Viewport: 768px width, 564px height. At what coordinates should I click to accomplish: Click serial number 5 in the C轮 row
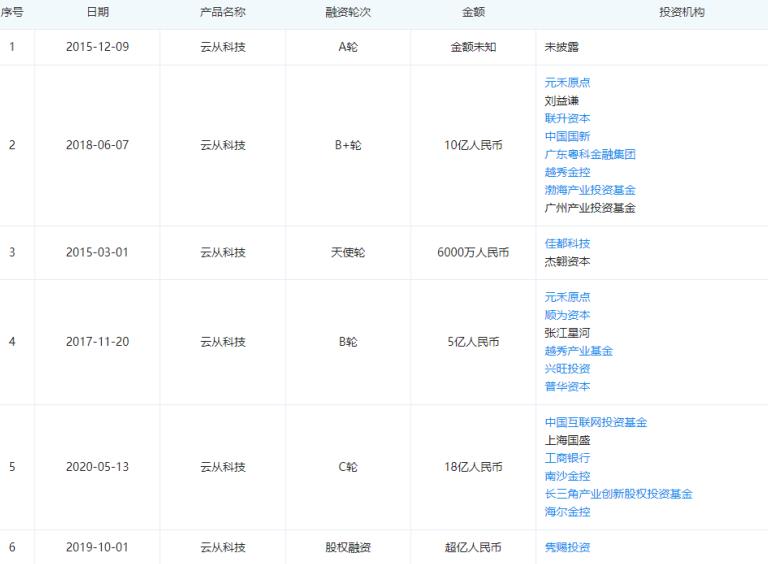tap(12, 467)
